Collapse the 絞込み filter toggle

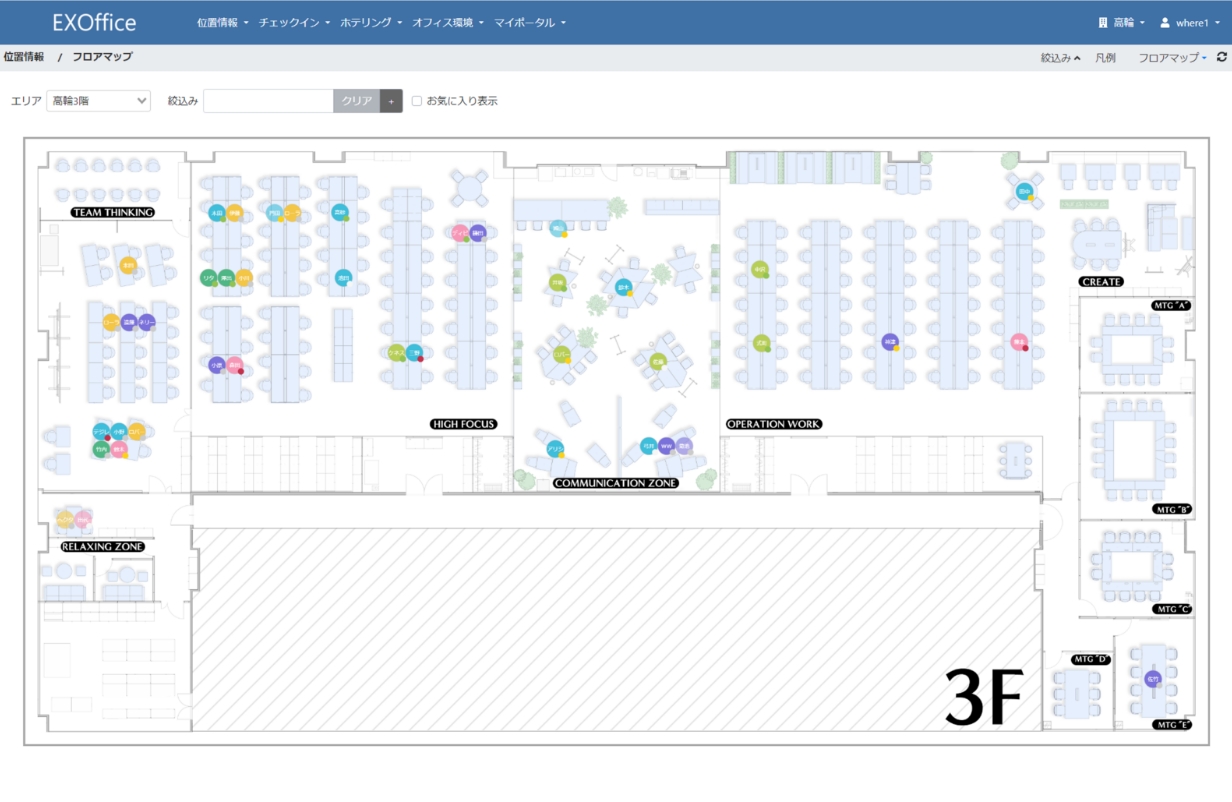click(1060, 58)
